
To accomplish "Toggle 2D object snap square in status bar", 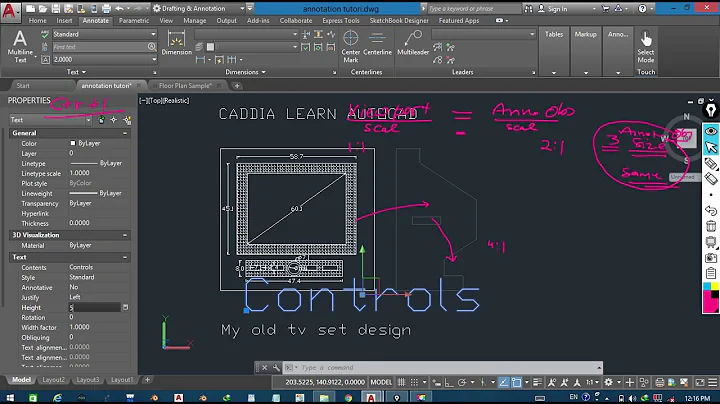I will coord(517,382).
